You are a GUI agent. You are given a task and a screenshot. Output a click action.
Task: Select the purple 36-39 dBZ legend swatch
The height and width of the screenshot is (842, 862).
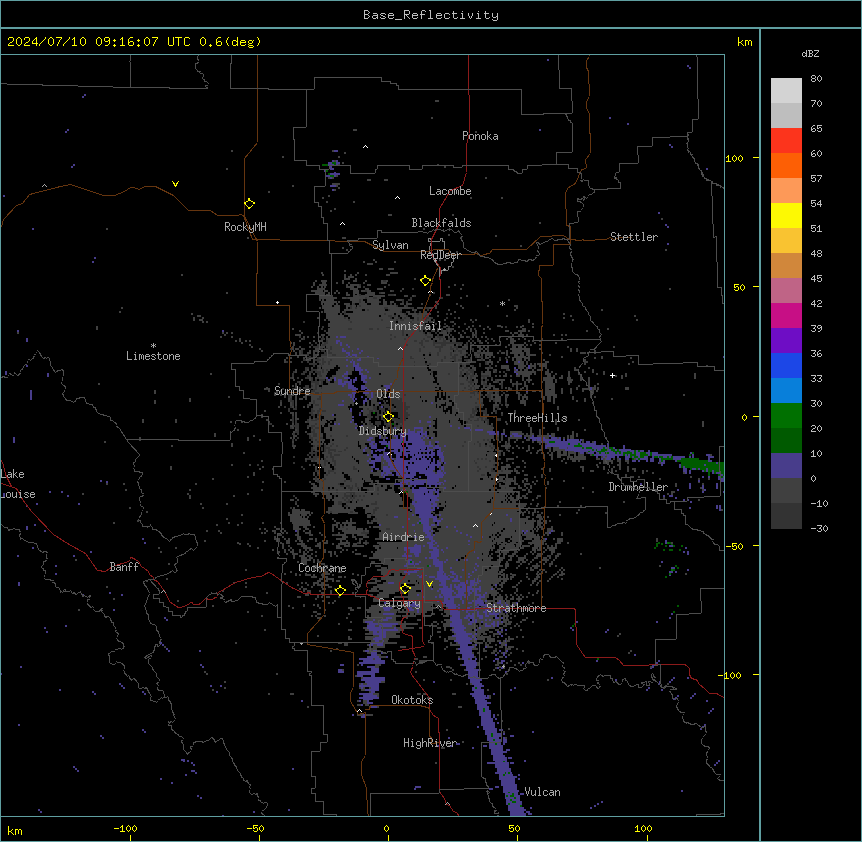786,341
